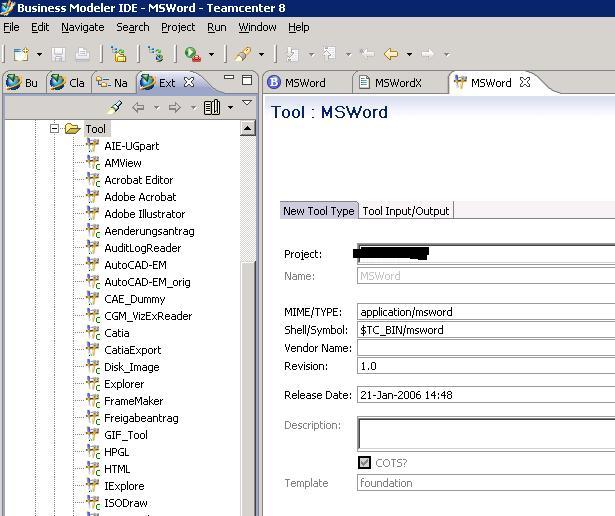The height and width of the screenshot is (516, 615).
Task: Click the view's back arrow icon
Action: pos(138,107)
